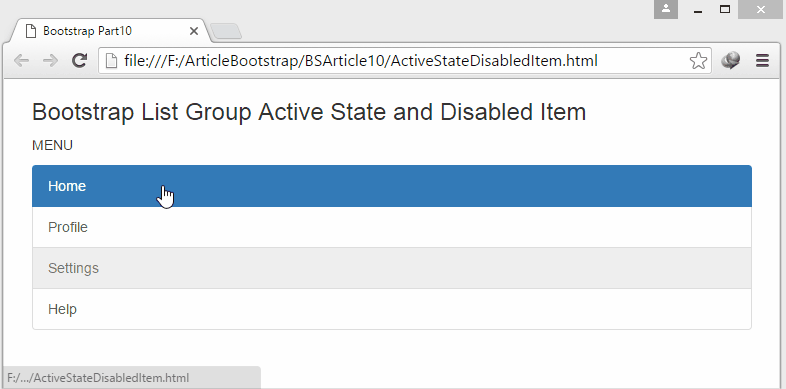Click the Bootstrap List Group page heading
This screenshot has width=786, height=389.
(309, 112)
